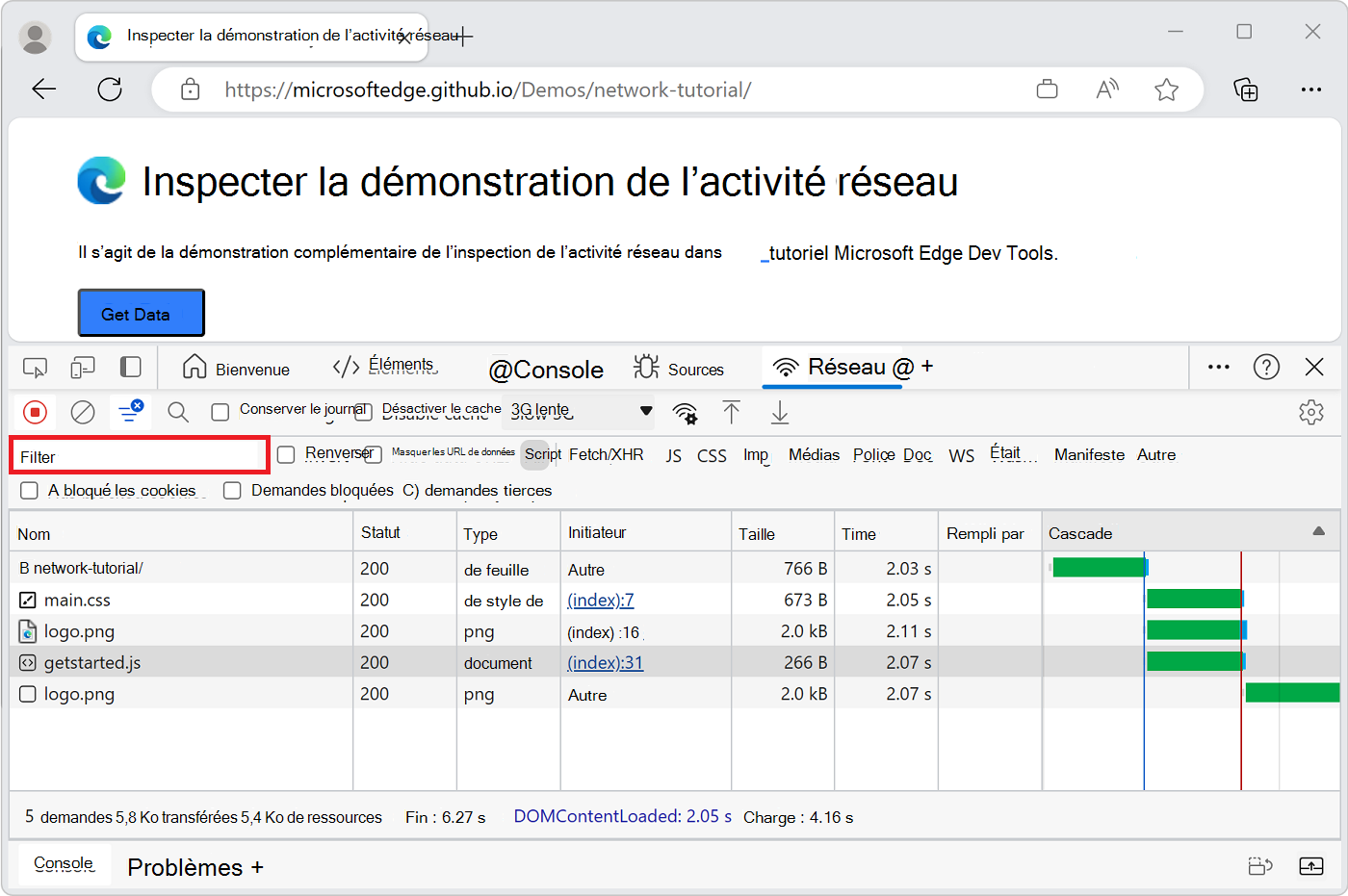Screen dimensions: 1348x896
Task: Filter by Fetch/XHR type
Action: [x=607, y=454]
